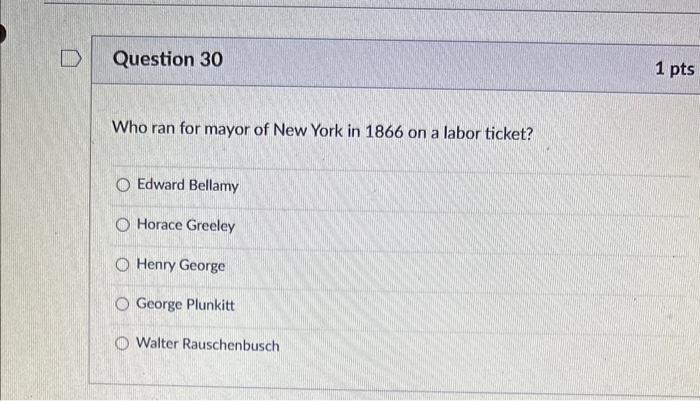This screenshot has width=700, height=401.
Task: Select the Edward Bellamy radio button
Action: (123, 185)
